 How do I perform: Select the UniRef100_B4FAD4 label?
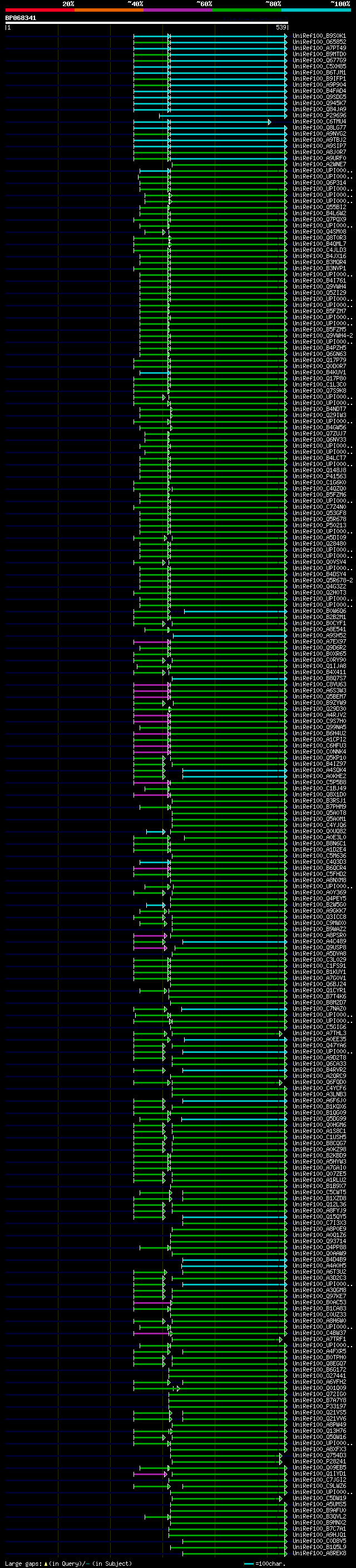pyautogui.click(x=319, y=91)
